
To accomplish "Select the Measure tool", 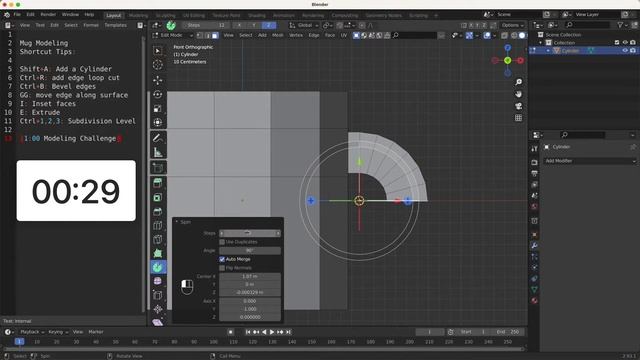I will click(x=158, y=153).
